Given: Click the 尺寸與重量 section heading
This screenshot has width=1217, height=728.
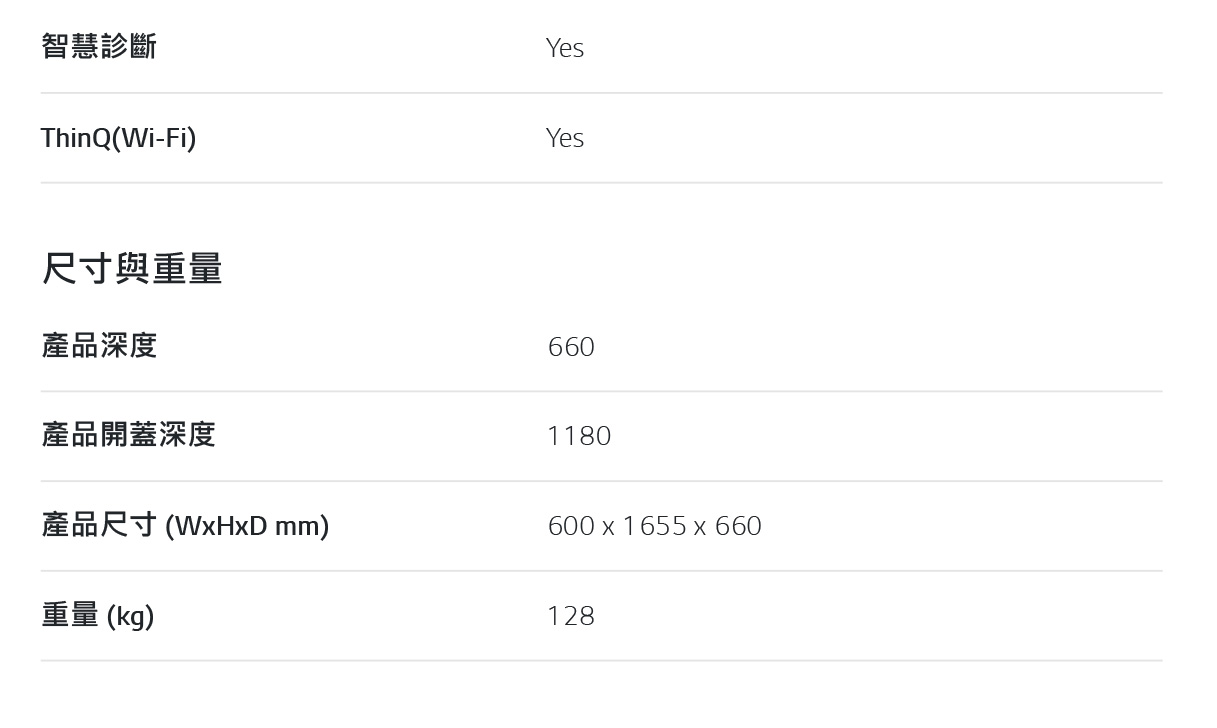Looking at the screenshot, I should click(132, 269).
